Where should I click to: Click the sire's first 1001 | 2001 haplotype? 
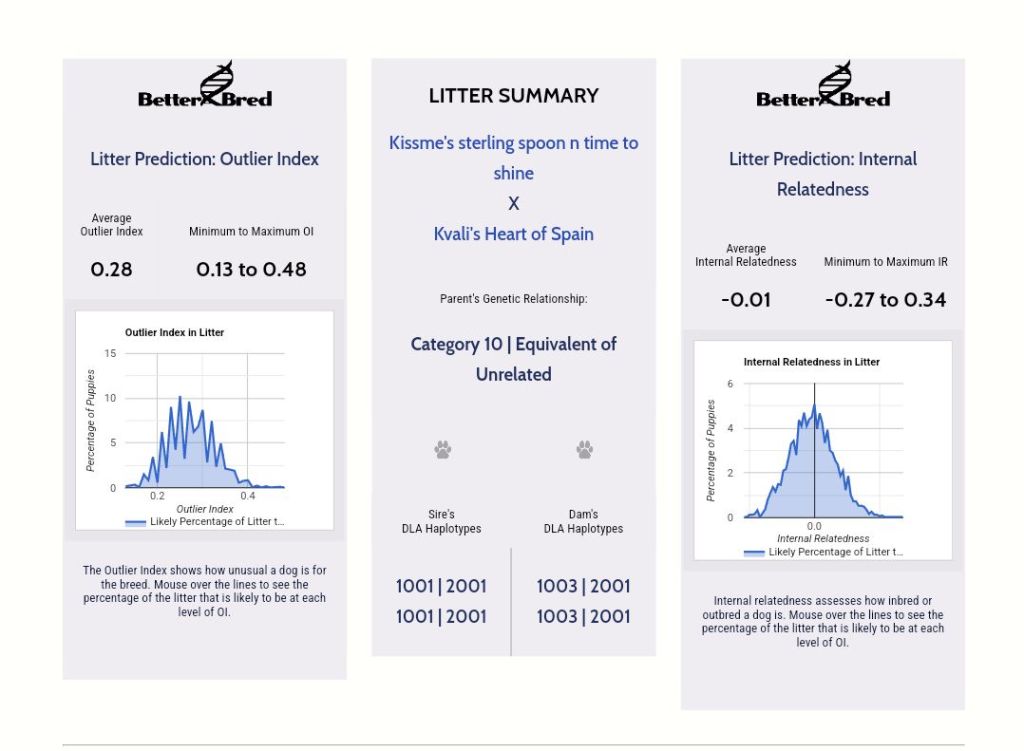point(442,586)
